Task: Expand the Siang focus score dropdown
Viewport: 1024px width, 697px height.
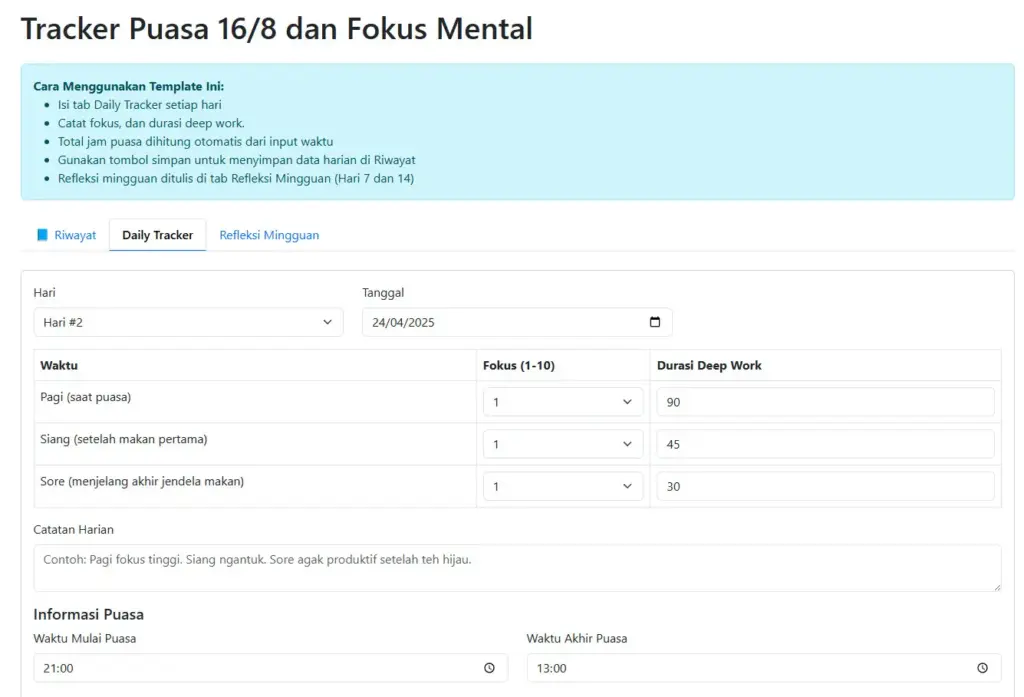Action: point(563,444)
